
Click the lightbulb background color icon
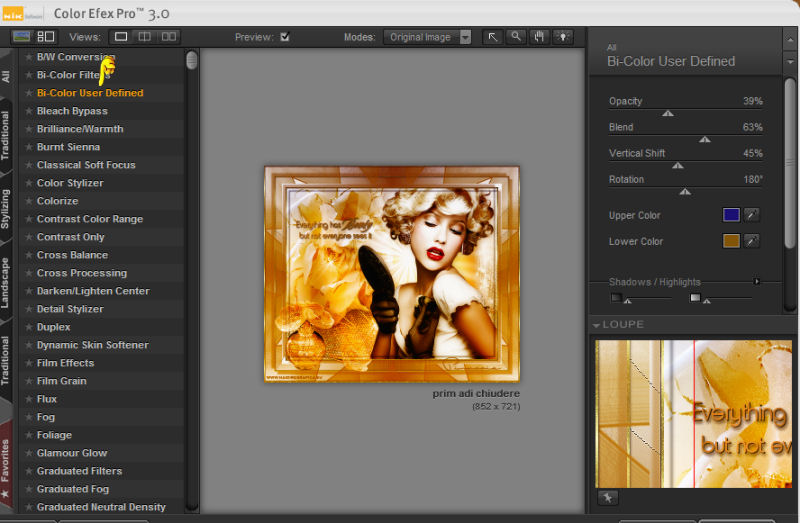(564, 37)
